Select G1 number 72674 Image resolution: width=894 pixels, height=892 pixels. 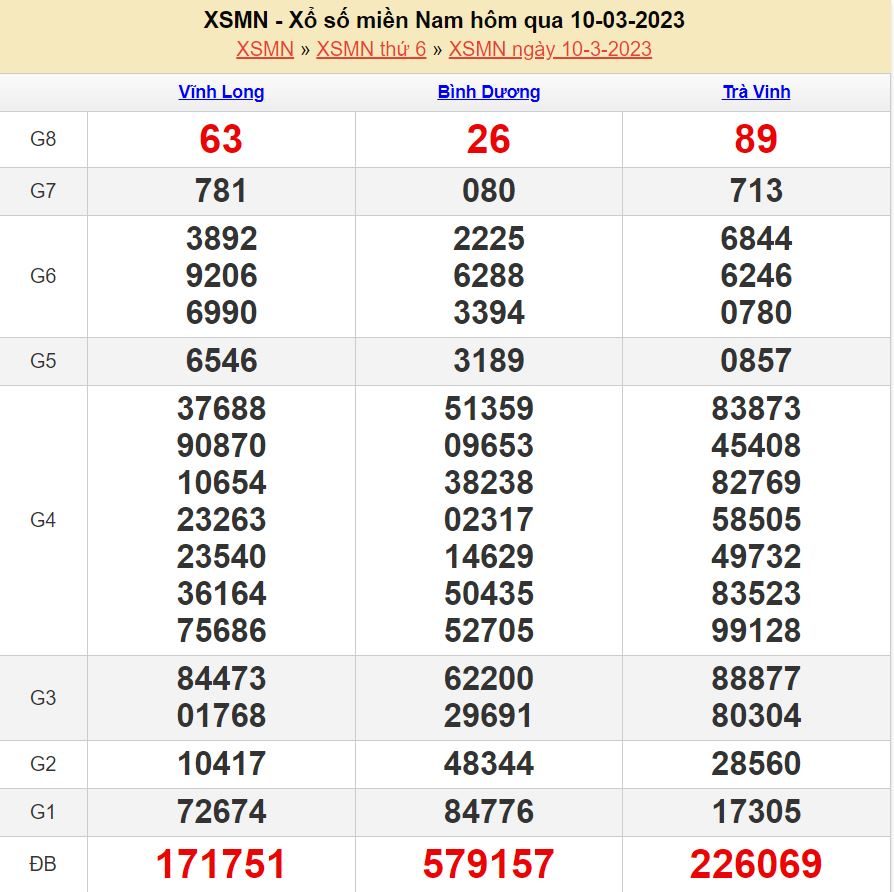pos(221,812)
